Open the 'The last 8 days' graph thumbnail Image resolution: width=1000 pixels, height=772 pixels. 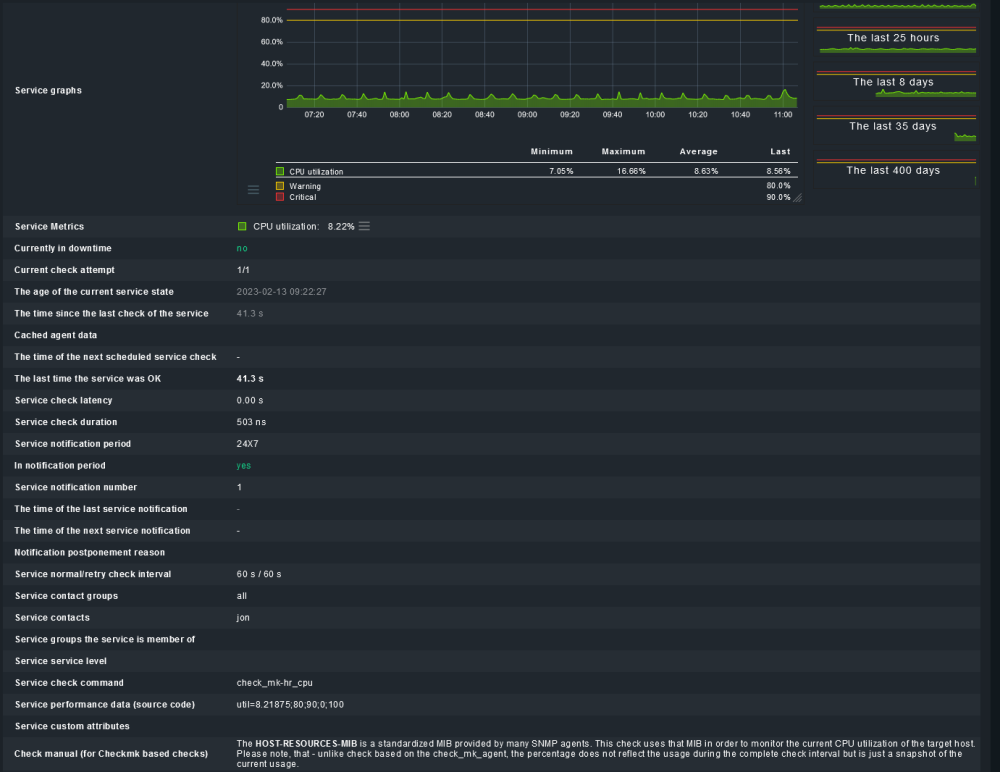click(896, 84)
